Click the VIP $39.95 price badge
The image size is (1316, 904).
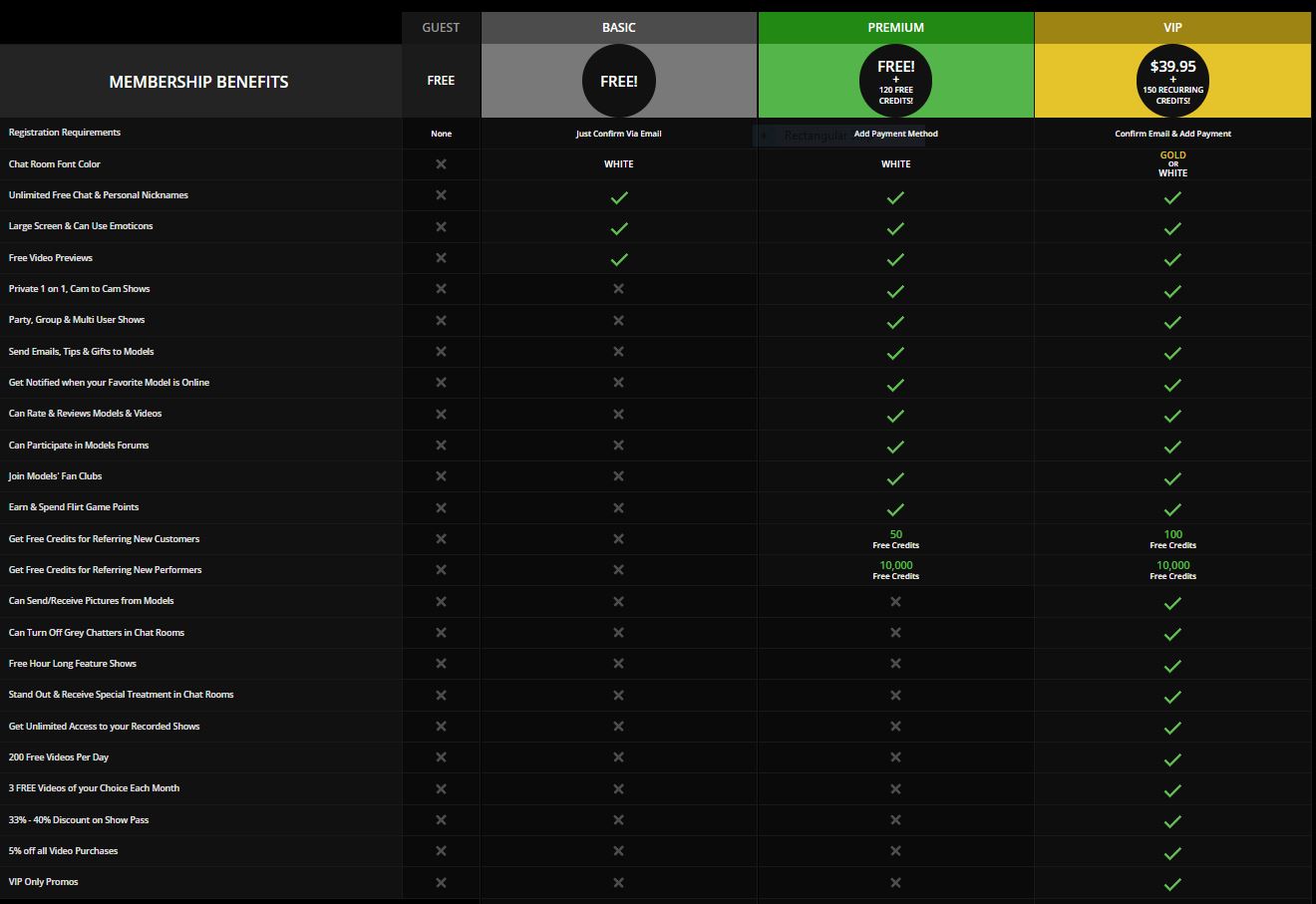coord(1172,82)
